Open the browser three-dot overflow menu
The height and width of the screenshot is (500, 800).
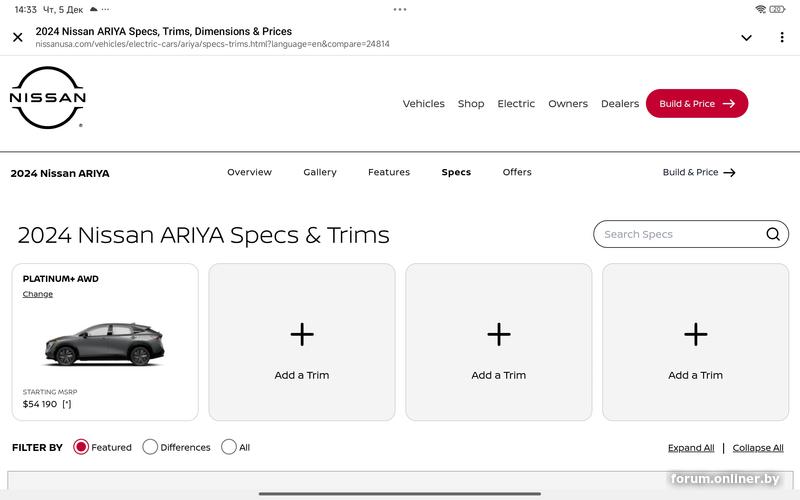782,37
